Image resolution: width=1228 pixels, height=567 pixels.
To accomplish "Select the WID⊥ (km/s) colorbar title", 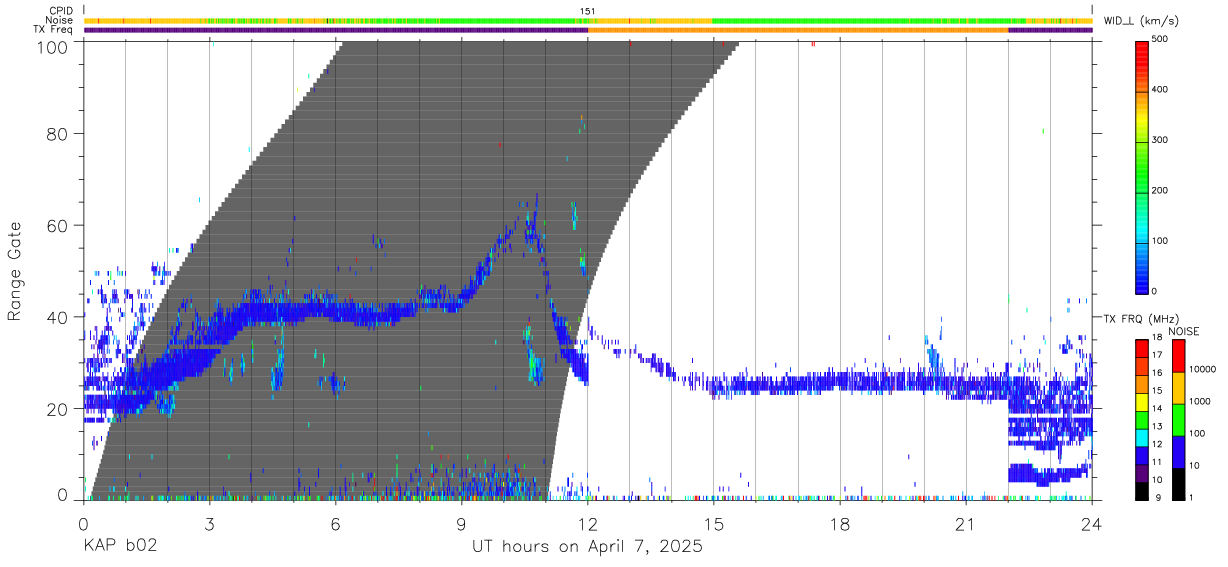I will coord(1142,20).
